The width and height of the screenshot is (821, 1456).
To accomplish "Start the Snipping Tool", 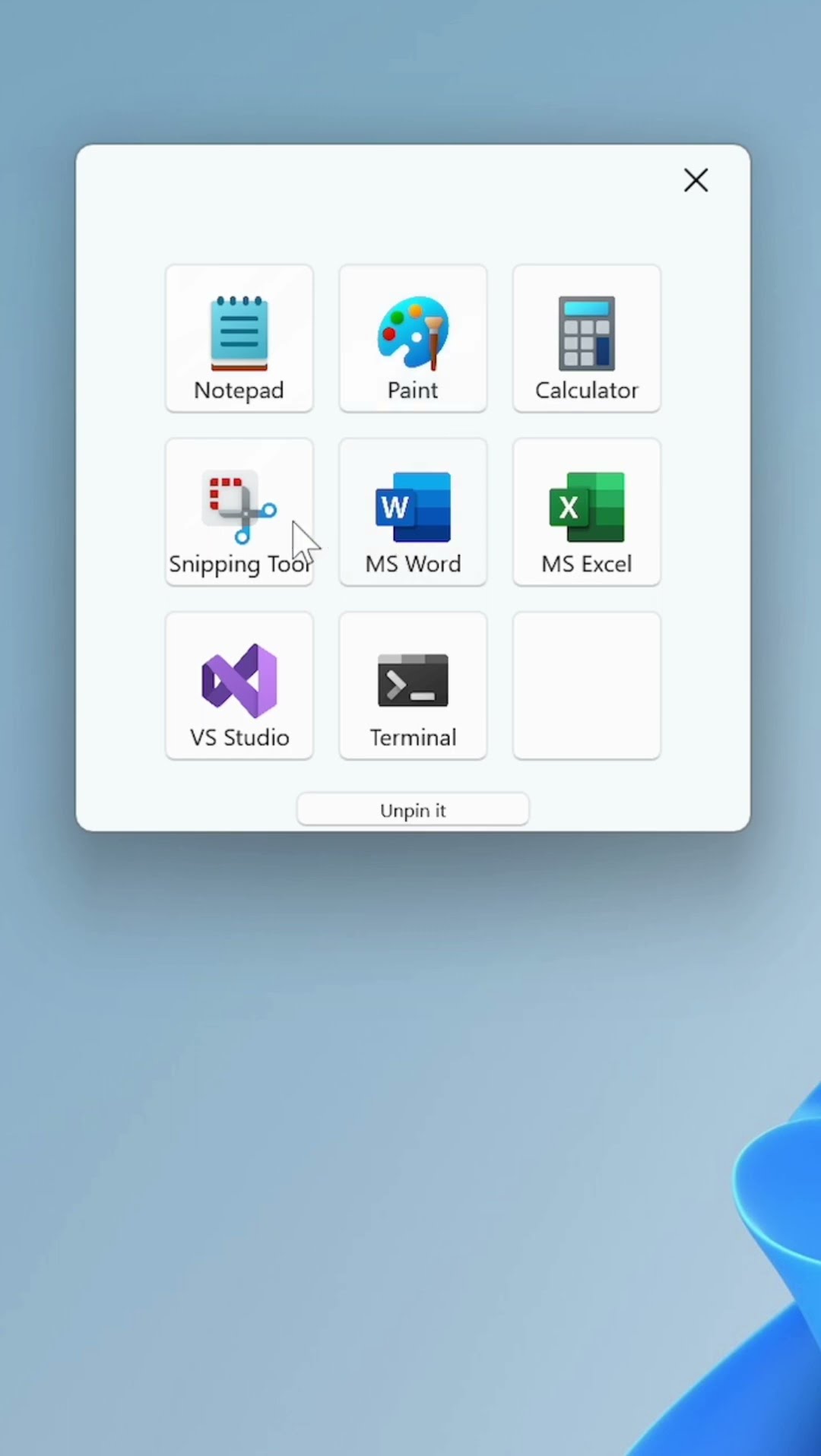I will 239,511.
